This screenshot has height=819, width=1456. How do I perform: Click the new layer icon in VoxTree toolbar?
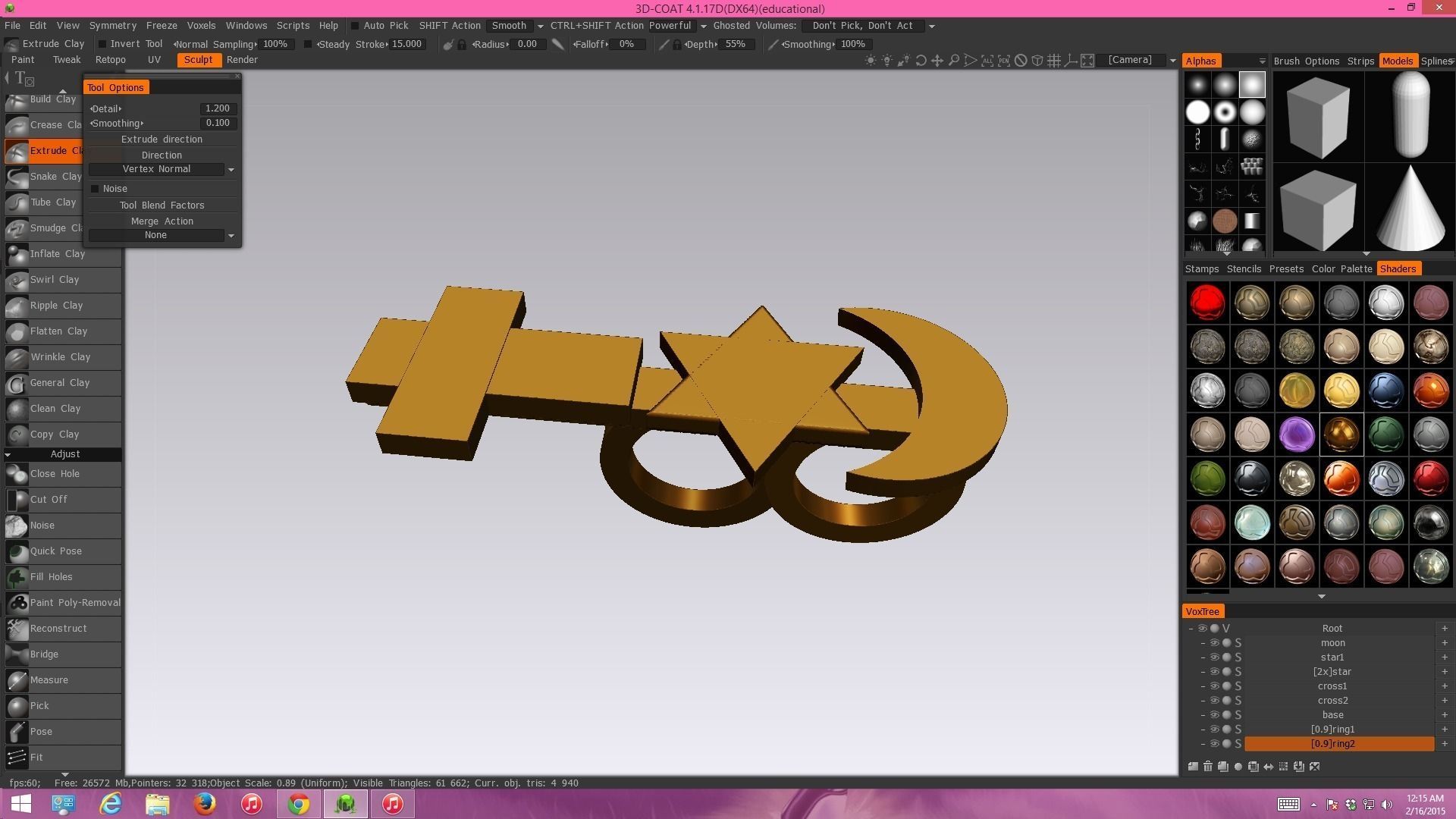click(1193, 767)
